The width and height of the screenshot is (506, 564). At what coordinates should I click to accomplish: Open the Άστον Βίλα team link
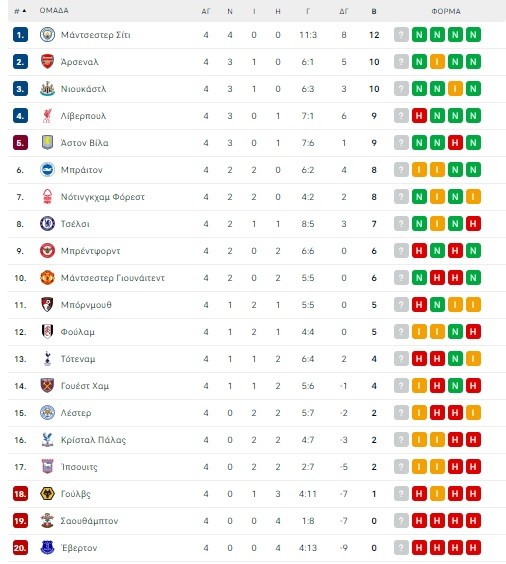point(85,143)
